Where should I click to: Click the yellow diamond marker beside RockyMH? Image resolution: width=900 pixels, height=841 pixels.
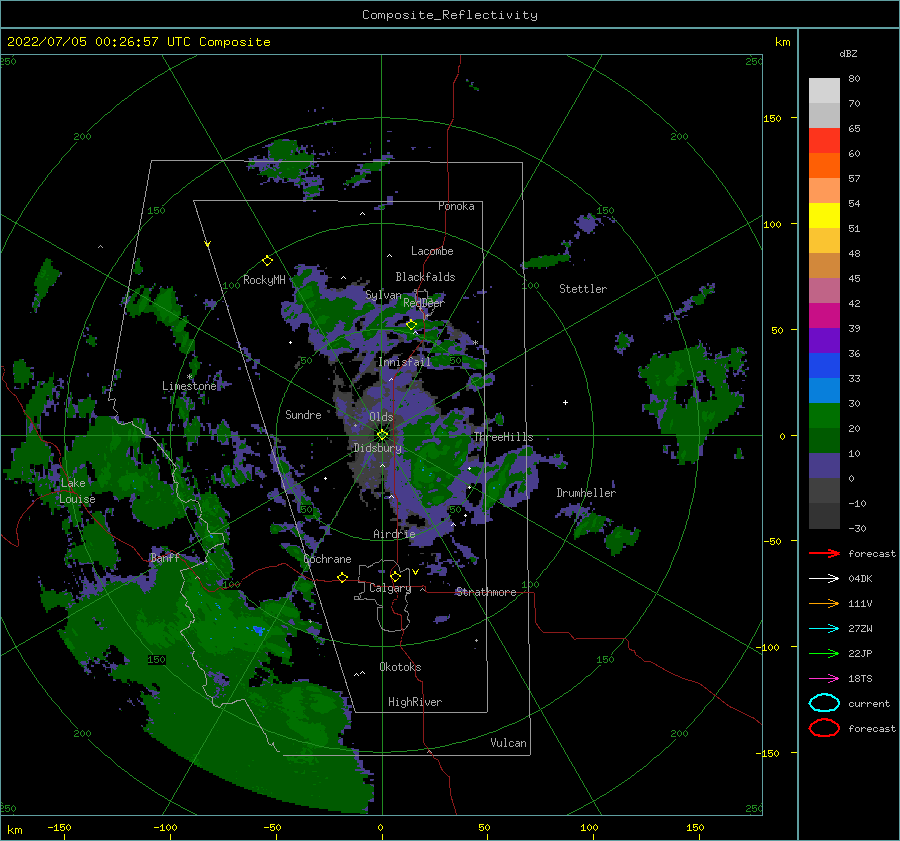[267, 261]
